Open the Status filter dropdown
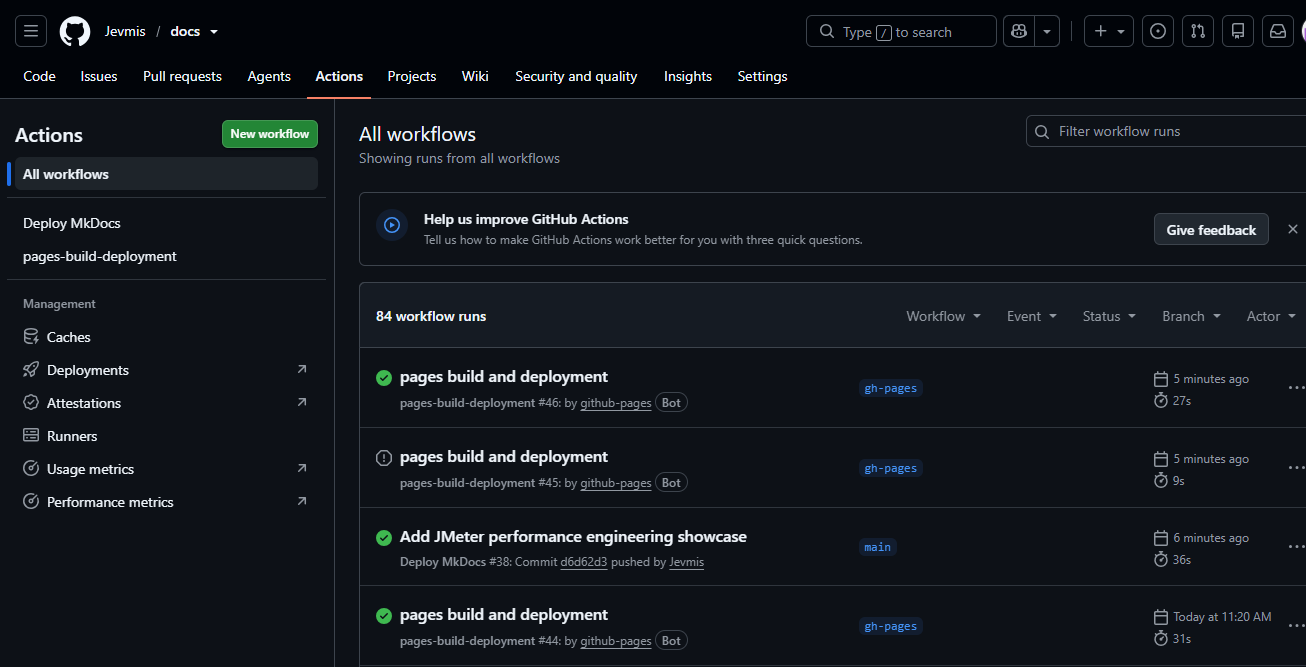 (x=1109, y=316)
